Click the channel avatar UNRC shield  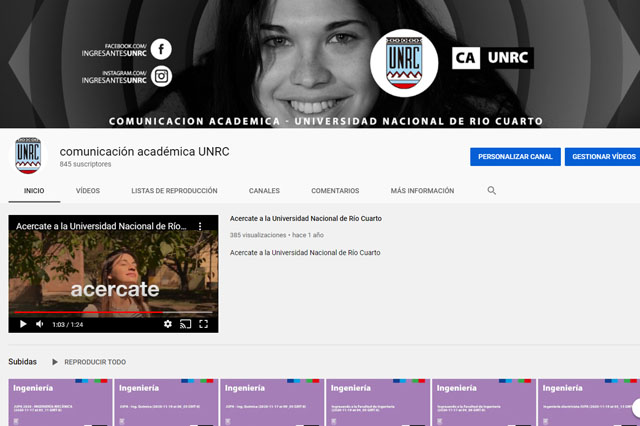(x=28, y=155)
